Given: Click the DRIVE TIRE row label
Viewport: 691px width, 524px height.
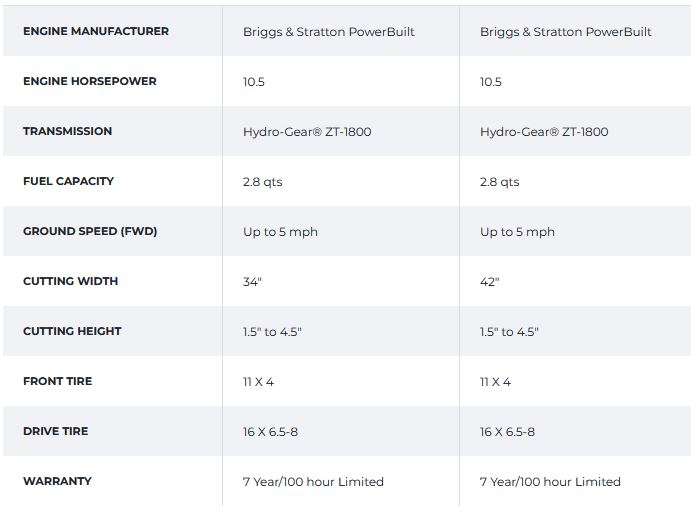Looking at the screenshot, I should tap(56, 431).
